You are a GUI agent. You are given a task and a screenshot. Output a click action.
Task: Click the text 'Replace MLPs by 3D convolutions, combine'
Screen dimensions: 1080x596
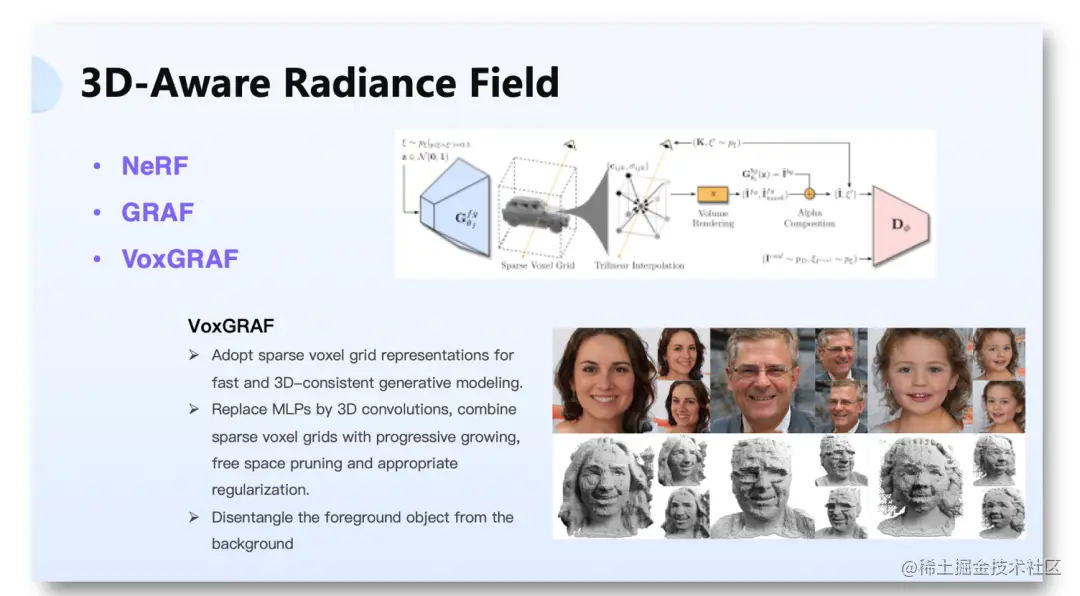tap(364, 409)
